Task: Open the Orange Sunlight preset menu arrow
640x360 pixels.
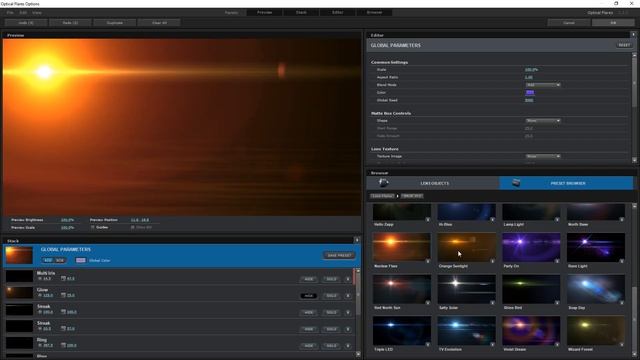Action: pos(492,261)
